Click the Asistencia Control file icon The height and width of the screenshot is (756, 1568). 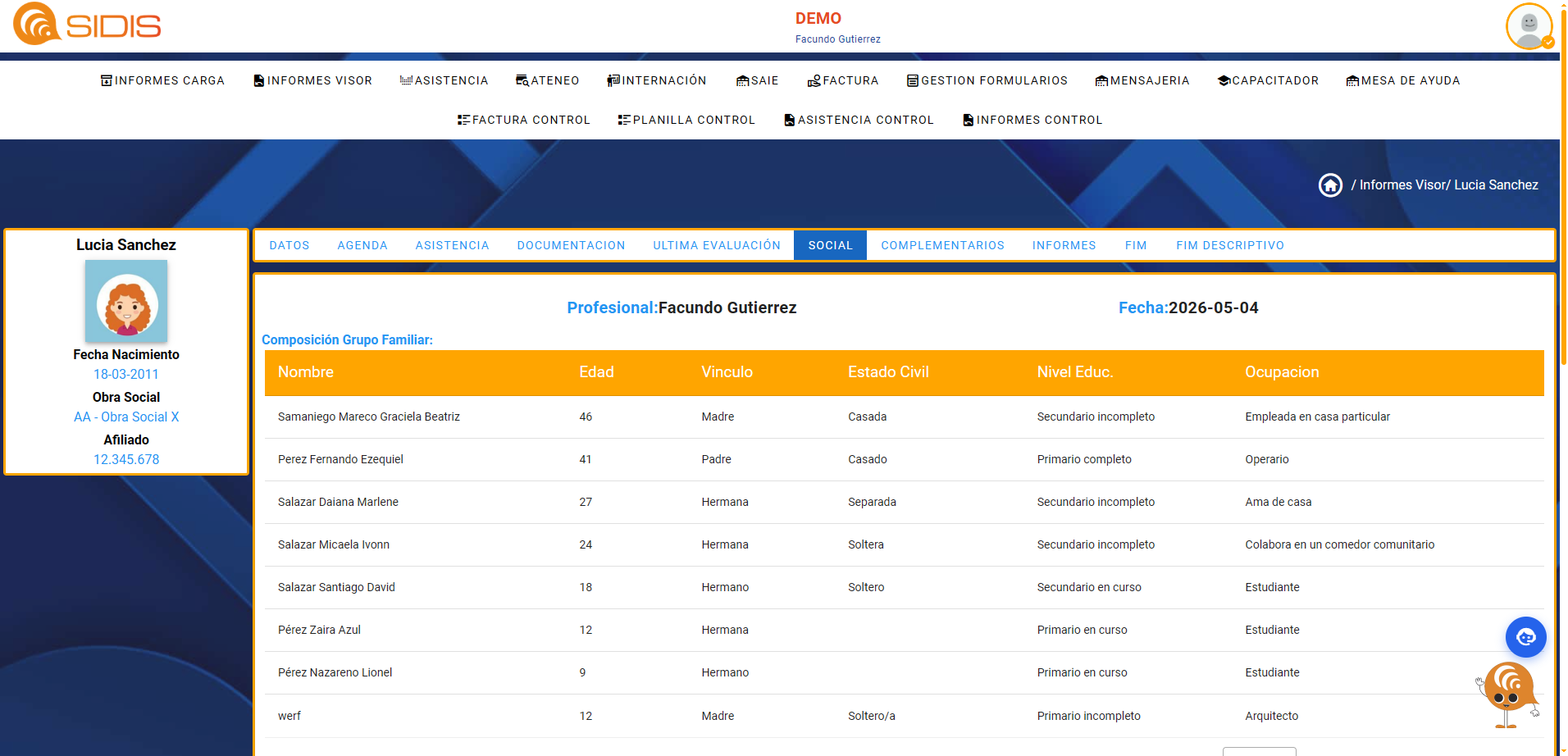coord(790,120)
